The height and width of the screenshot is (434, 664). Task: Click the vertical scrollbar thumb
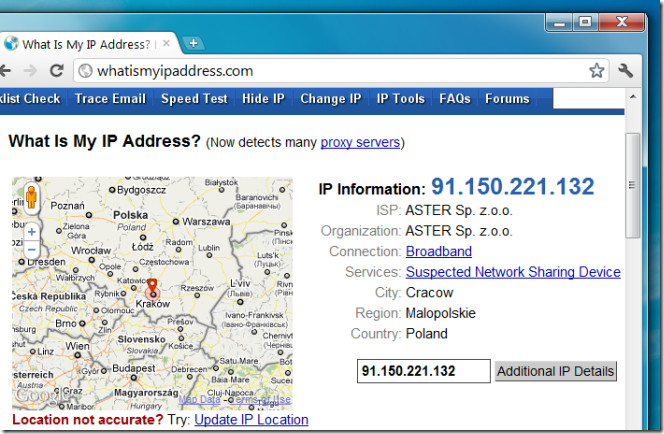(633, 185)
